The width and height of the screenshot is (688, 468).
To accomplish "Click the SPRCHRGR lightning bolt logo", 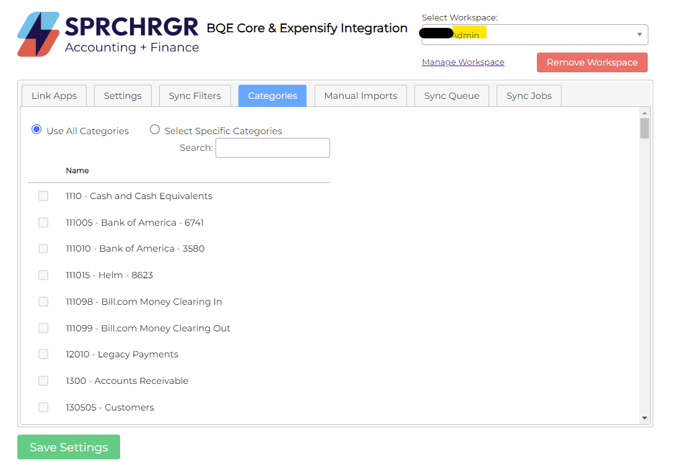I will [x=38, y=34].
